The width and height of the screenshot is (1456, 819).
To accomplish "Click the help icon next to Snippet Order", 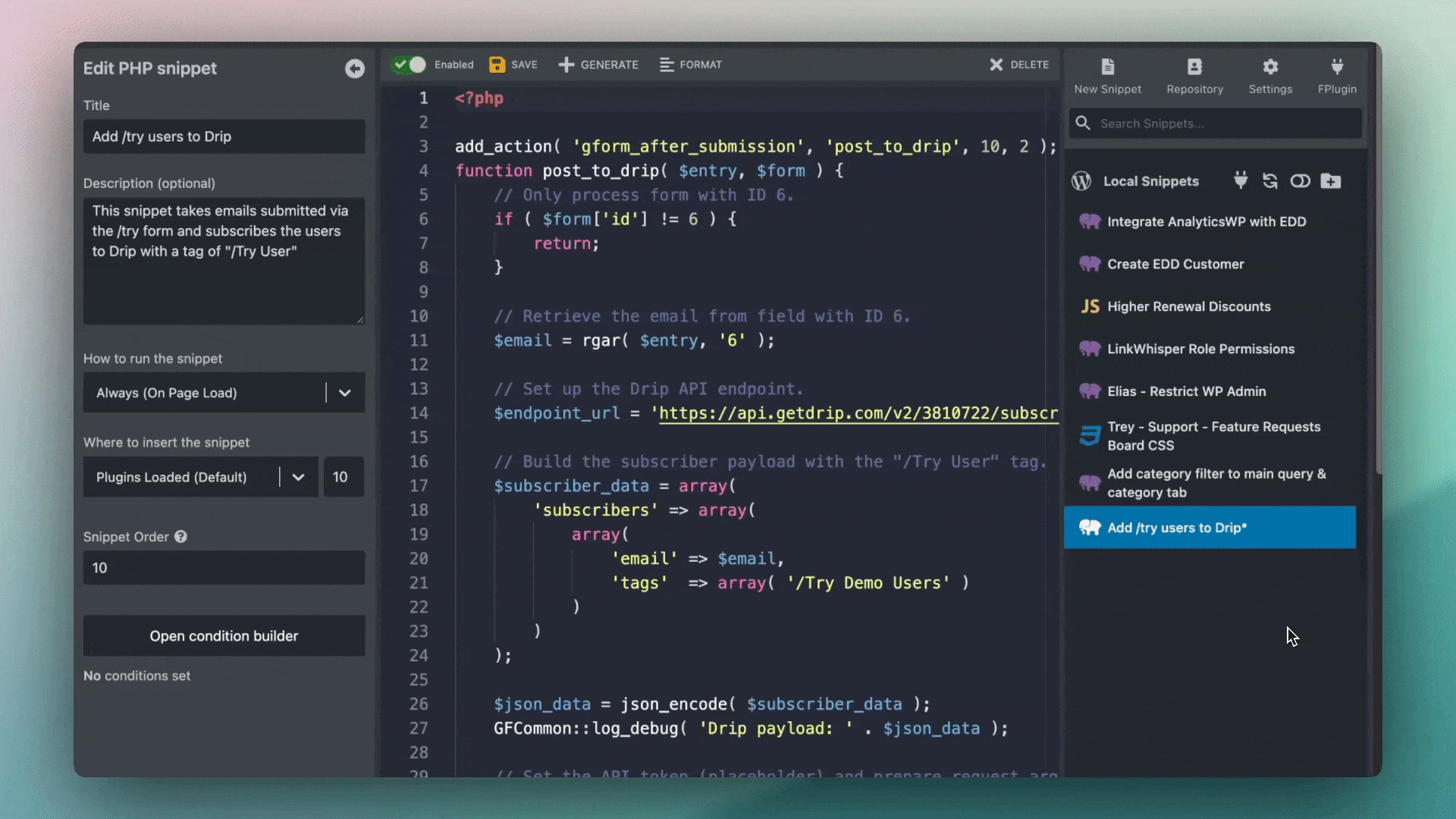I will click(180, 537).
